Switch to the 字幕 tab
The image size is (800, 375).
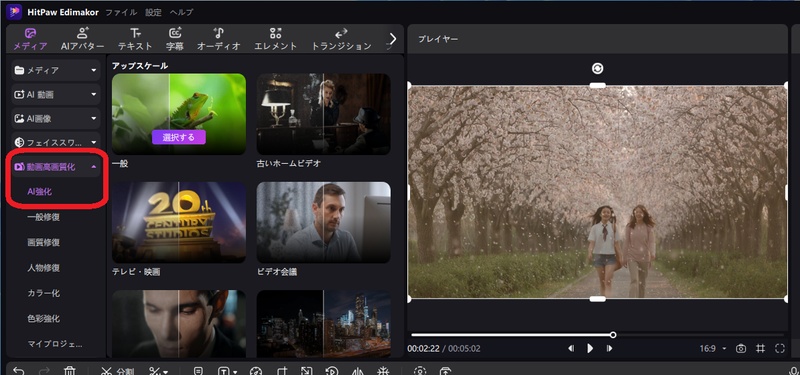point(175,39)
